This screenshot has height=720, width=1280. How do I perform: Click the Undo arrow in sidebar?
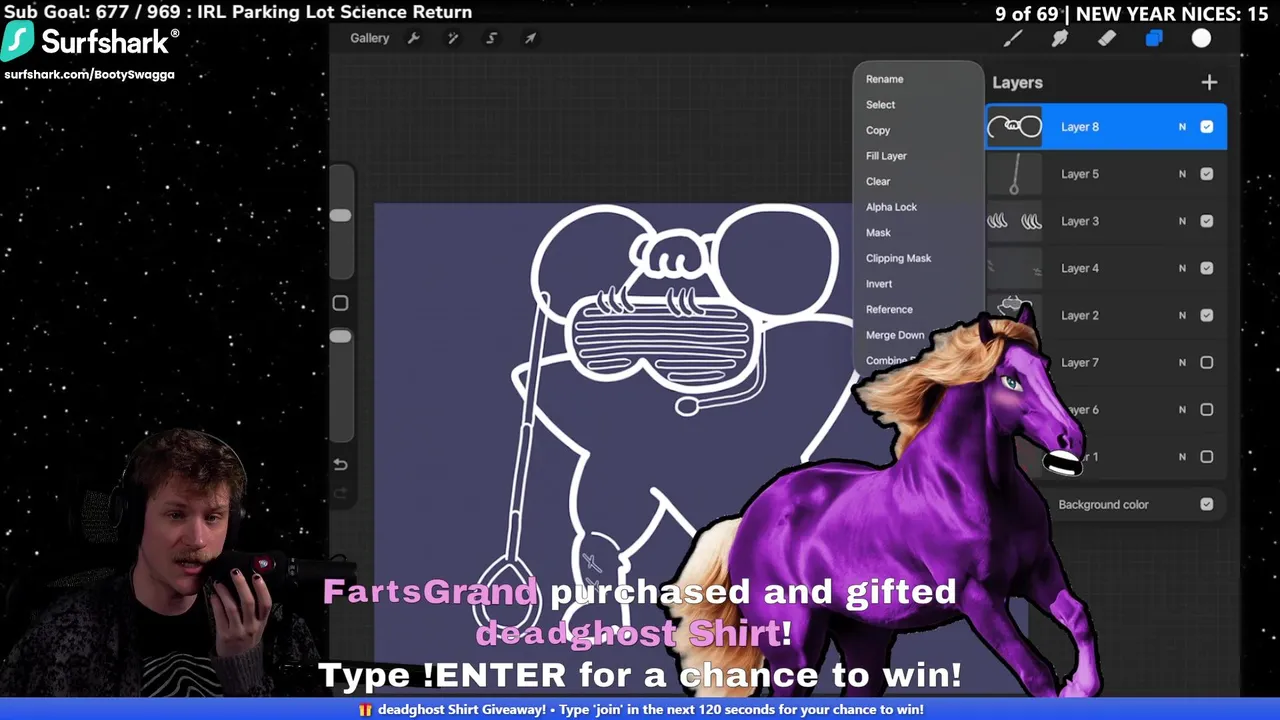(x=340, y=465)
